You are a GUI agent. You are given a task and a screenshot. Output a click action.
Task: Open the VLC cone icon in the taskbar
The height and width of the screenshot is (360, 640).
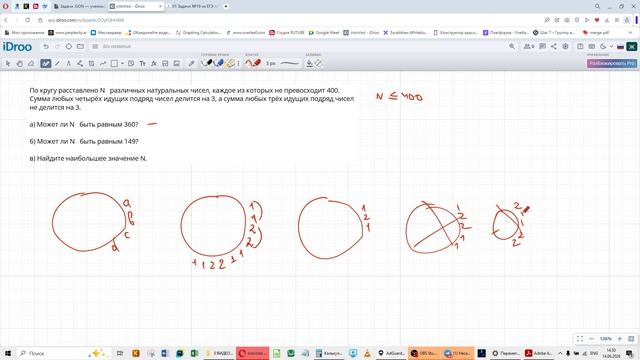click(367, 353)
